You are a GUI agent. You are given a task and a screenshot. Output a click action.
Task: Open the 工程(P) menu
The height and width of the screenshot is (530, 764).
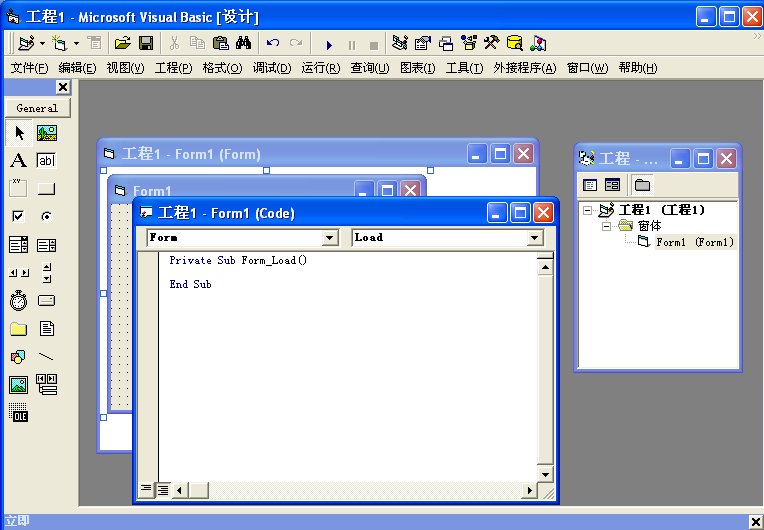tap(173, 68)
